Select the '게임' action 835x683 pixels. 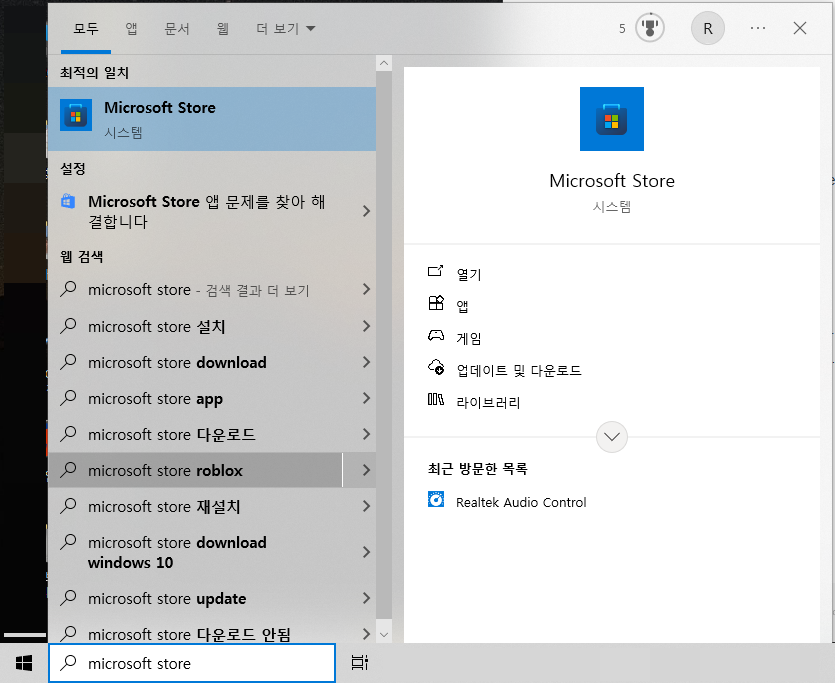(x=469, y=338)
